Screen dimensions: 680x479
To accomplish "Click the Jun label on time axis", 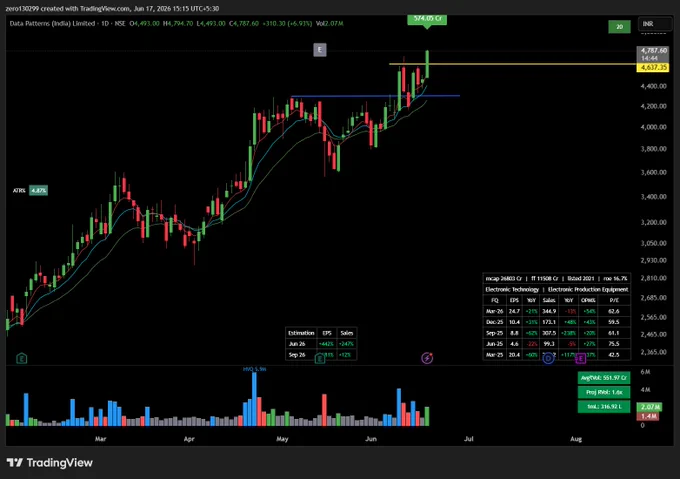I will [x=371, y=439].
